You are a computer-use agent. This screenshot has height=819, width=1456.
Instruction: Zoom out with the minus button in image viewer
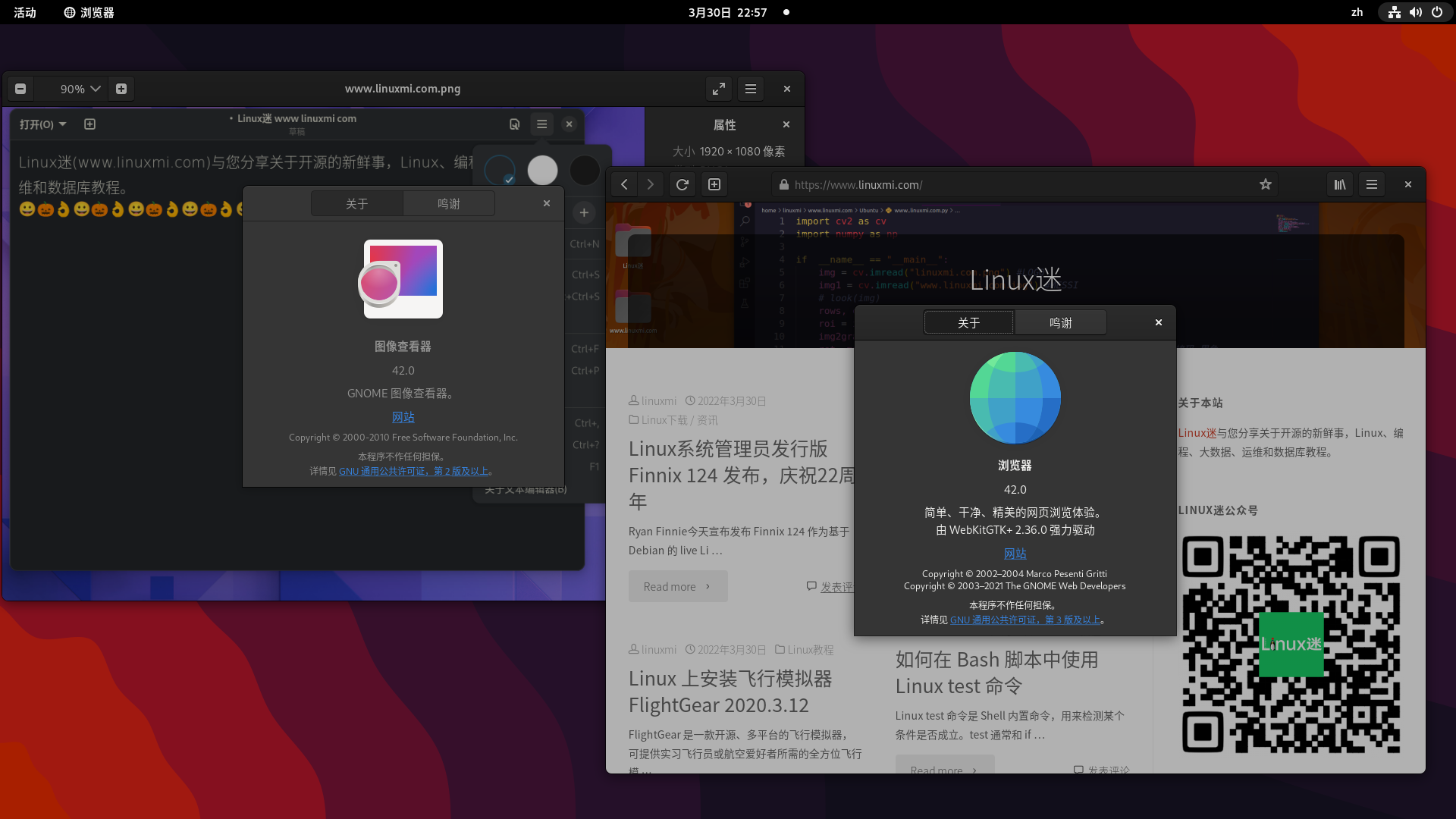[20, 89]
